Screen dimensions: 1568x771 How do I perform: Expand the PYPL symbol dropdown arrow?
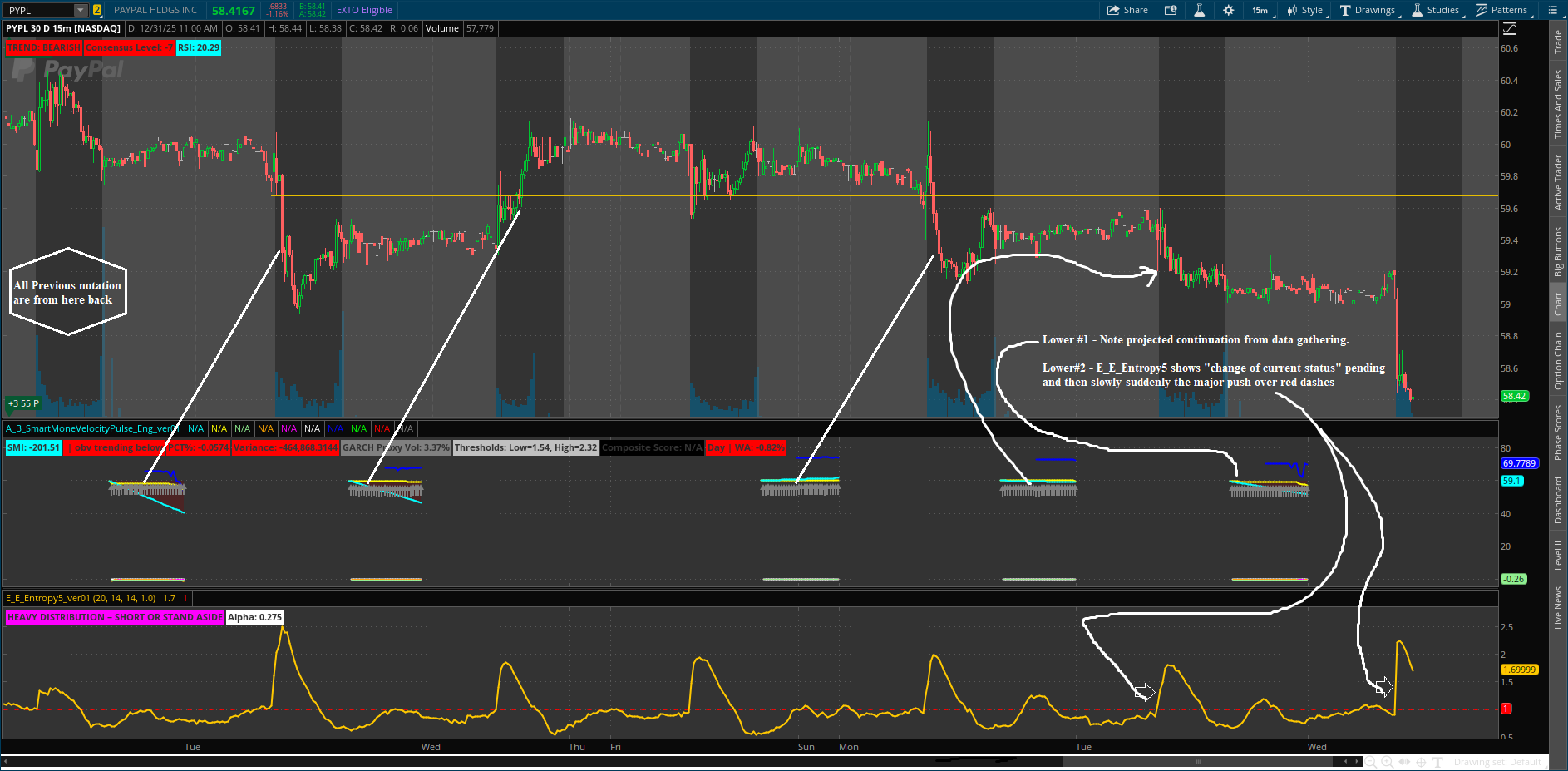(80, 10)
